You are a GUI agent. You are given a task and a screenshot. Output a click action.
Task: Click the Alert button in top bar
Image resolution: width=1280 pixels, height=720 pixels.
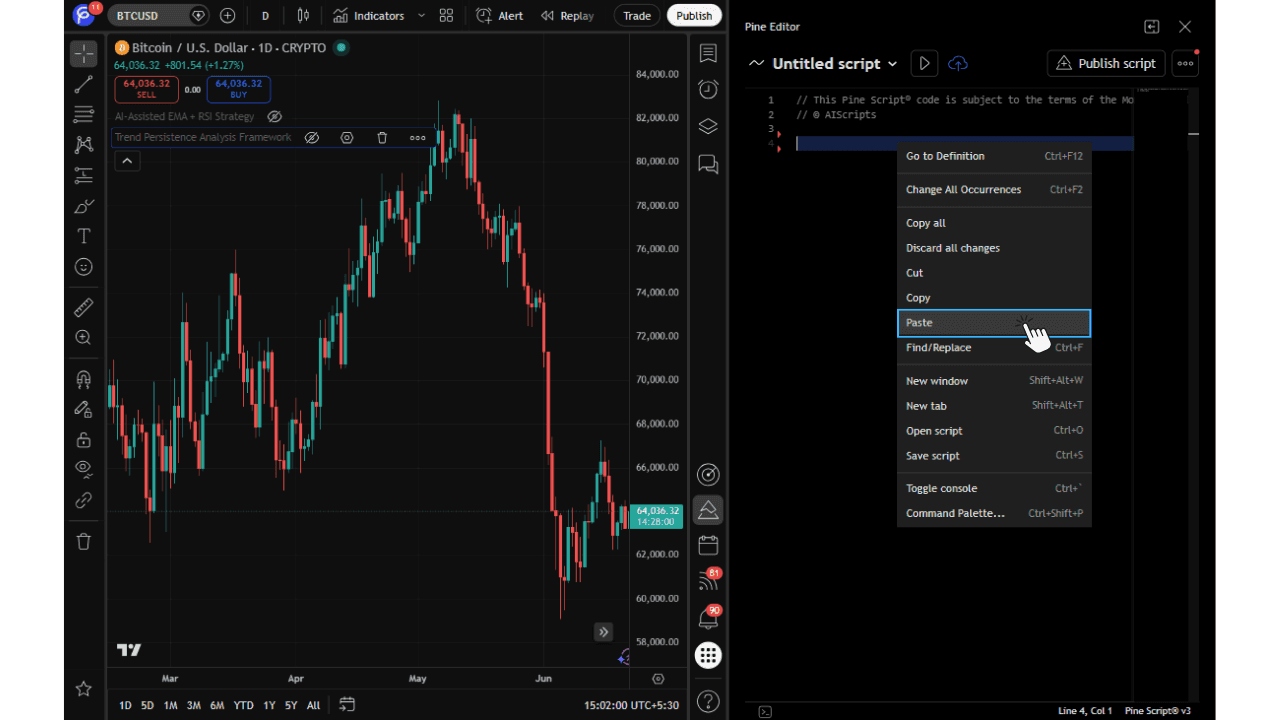pos(500,15)
